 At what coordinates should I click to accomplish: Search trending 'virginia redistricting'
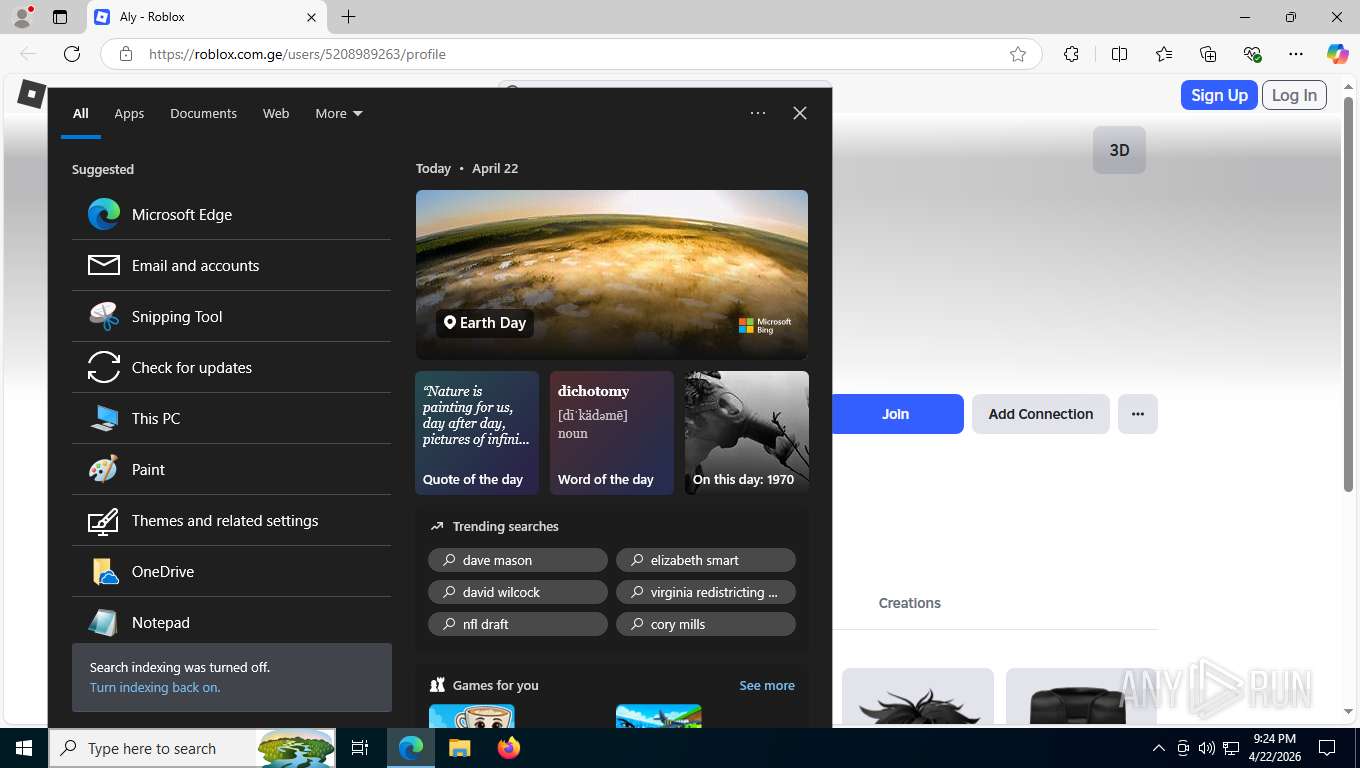(x=706, y=592)
